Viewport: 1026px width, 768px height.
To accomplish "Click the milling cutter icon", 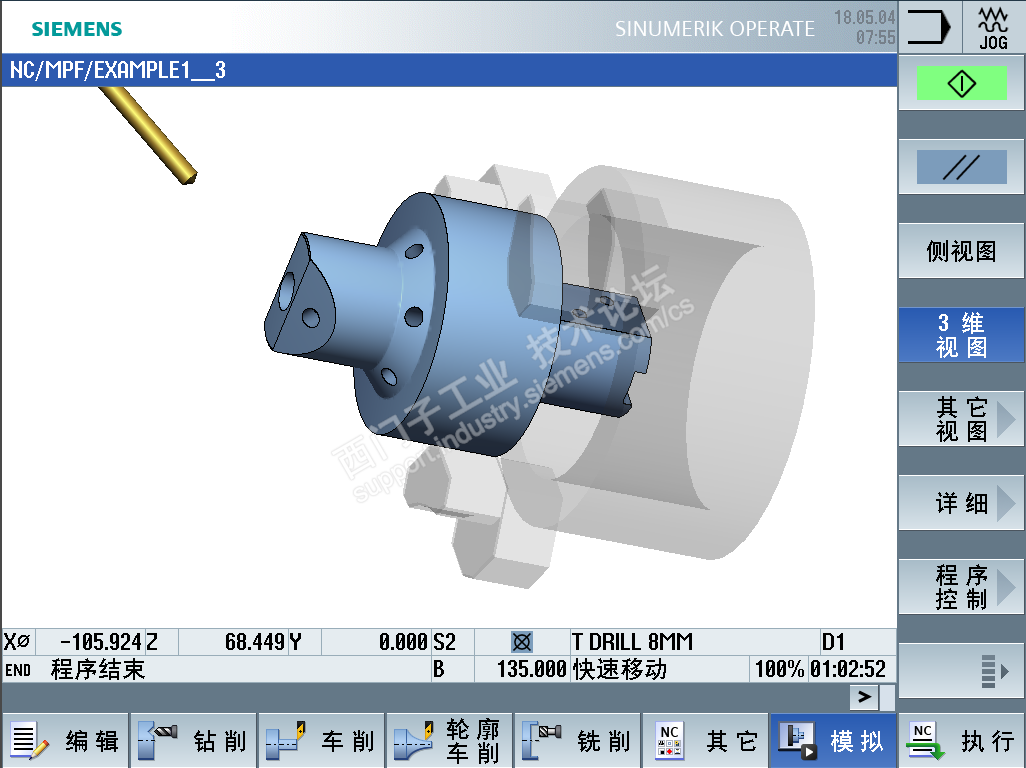I will pos(542,741).
